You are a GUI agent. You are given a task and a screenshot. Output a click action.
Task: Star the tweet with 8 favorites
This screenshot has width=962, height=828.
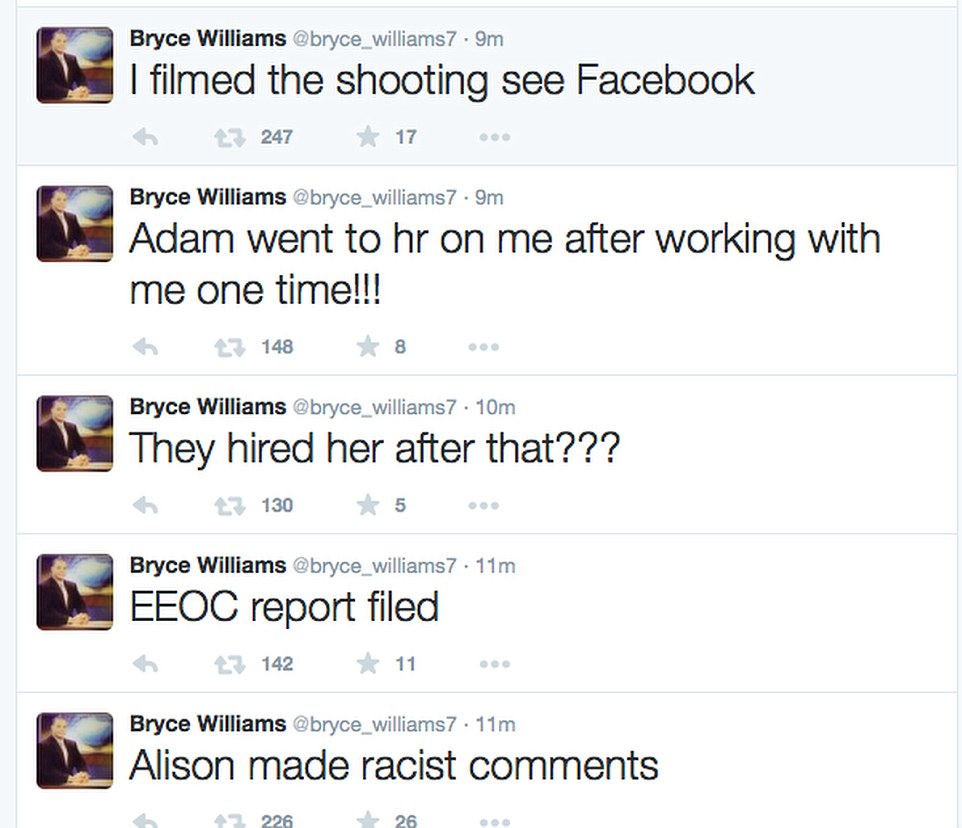367,347
